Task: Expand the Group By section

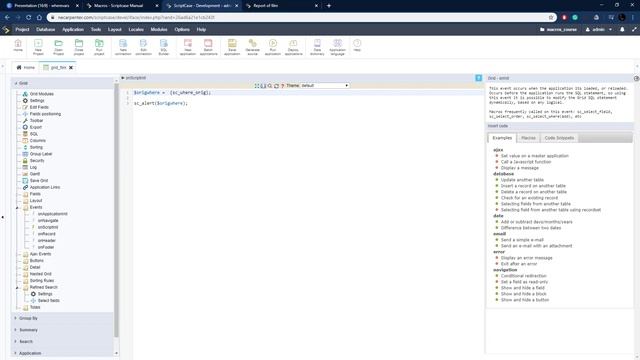Action: [x=62, y=318]
